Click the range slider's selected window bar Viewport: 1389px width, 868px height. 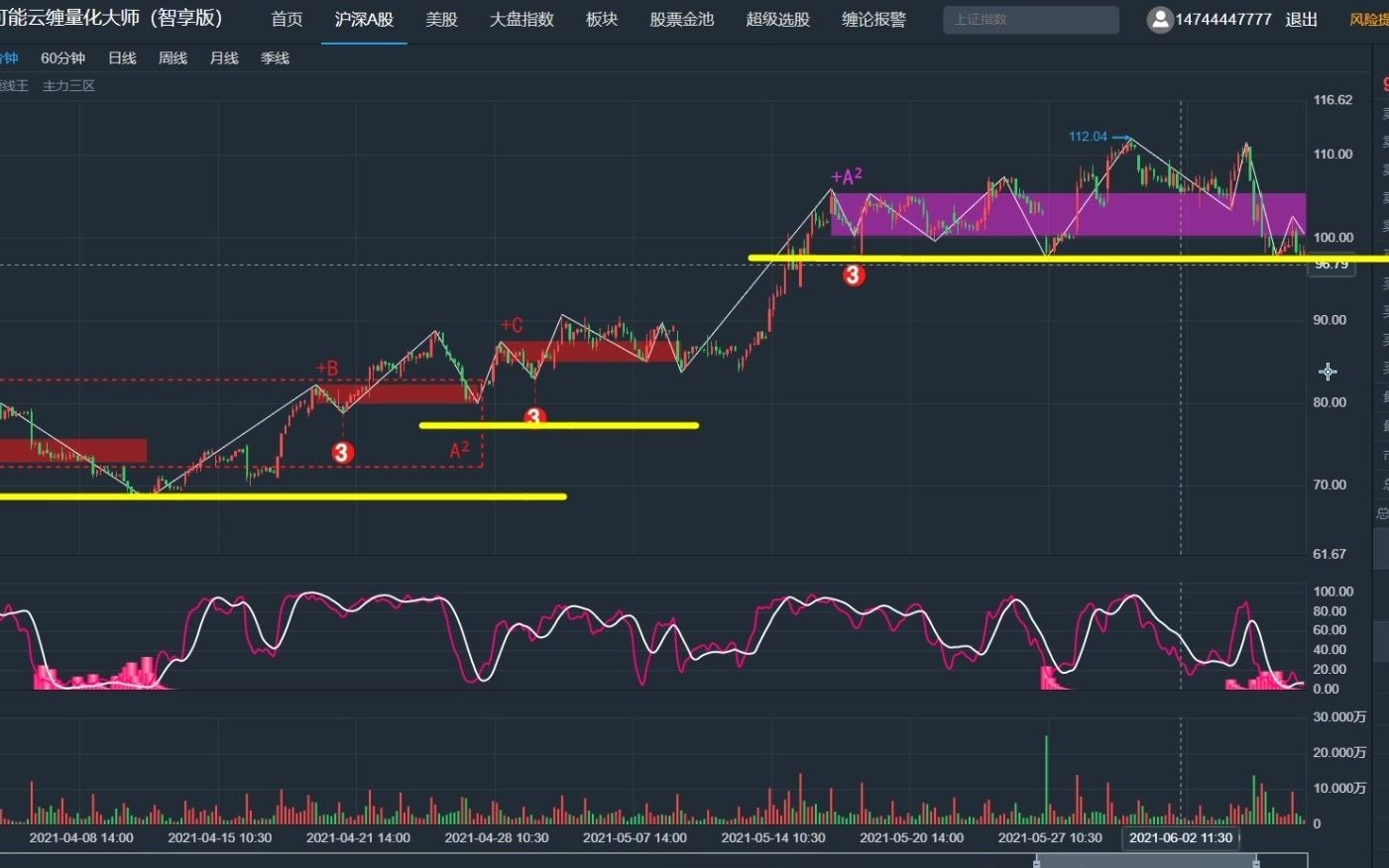tap(1146, 861)
